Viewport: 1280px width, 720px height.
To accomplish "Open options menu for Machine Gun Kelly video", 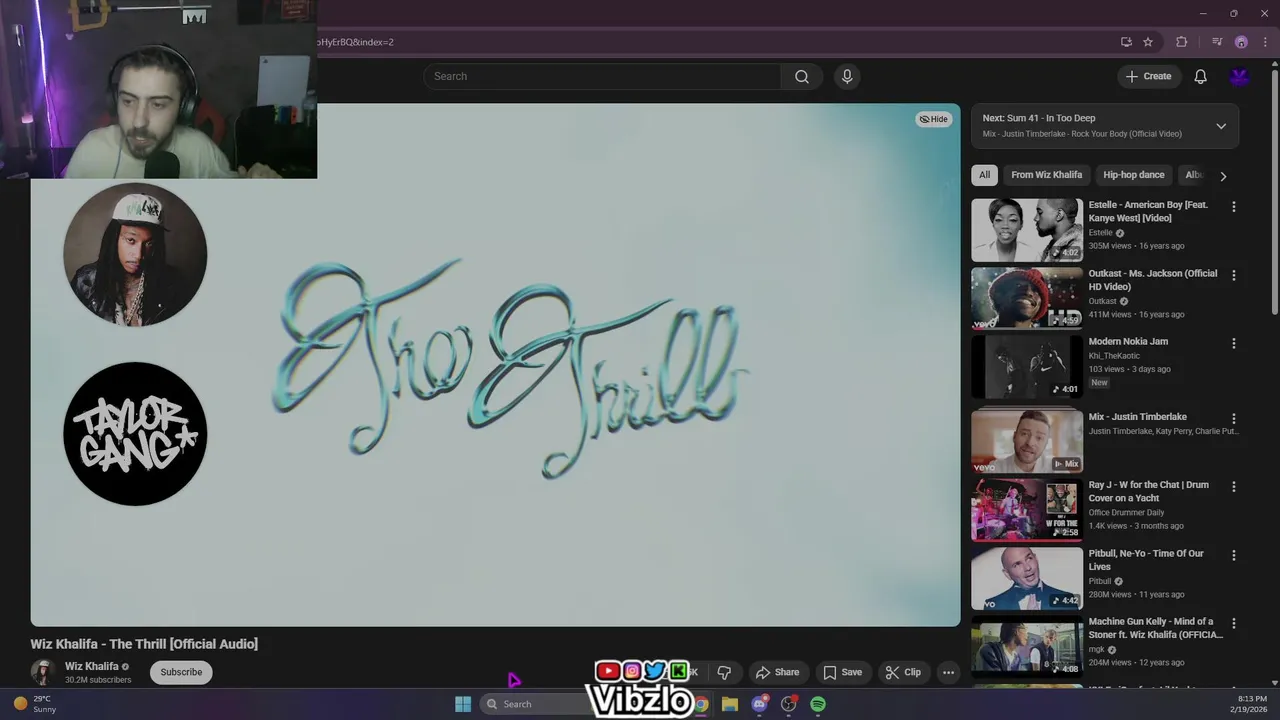I will point(1233,623).
